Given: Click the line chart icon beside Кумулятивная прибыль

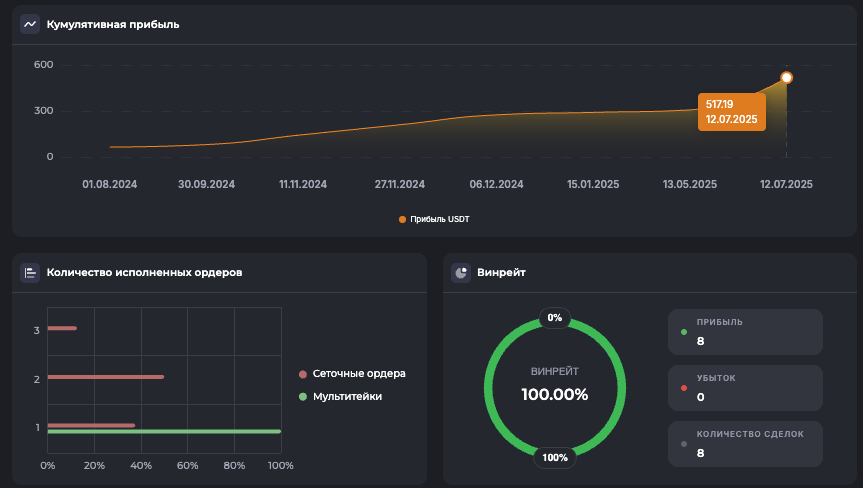Looking at the screenshot, I should (30, 24).
